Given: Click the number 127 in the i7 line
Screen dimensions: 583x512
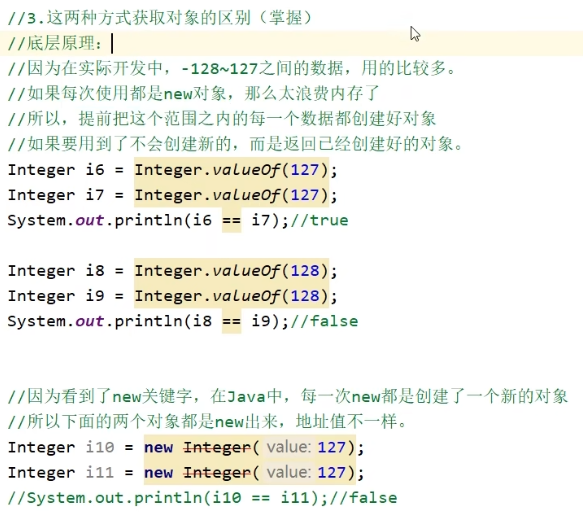Looking at the screenshot, I should tap(305, 195).
